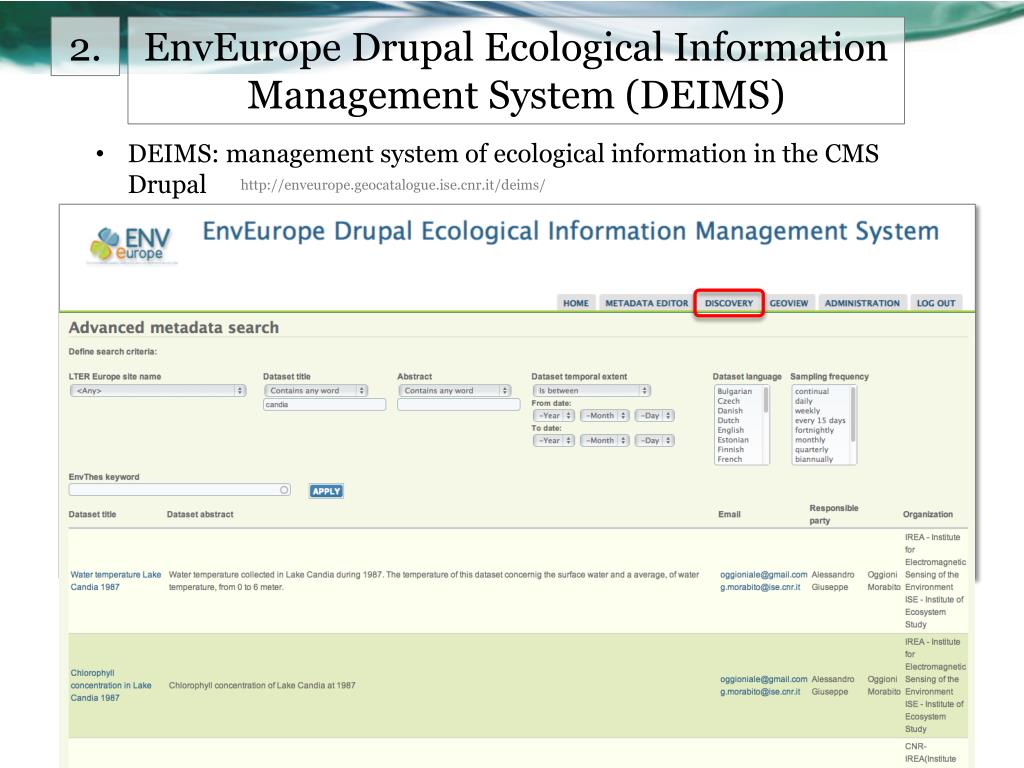Click the site title 'EnvEurope Drupal Ecological Information Management System'
Screen dimensions: 1024x768
tap(570, 231)
